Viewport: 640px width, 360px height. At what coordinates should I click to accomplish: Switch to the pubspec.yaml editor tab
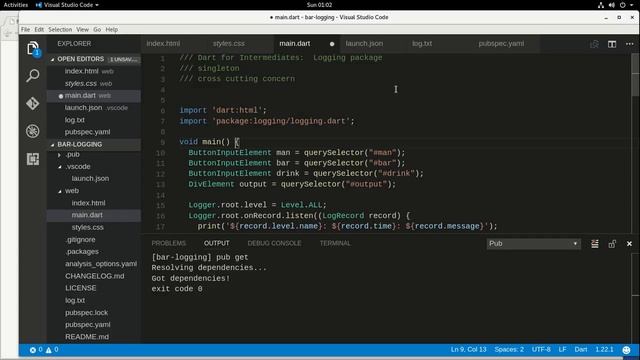[x=501, y=44]
